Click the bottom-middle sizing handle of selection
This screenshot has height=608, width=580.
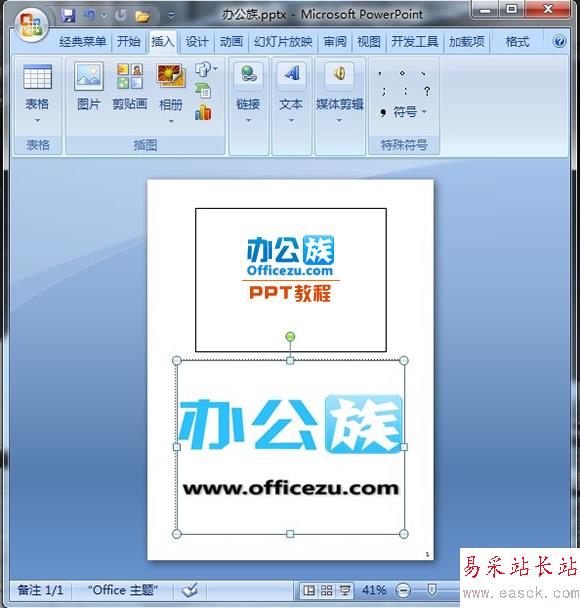(290, 534)
